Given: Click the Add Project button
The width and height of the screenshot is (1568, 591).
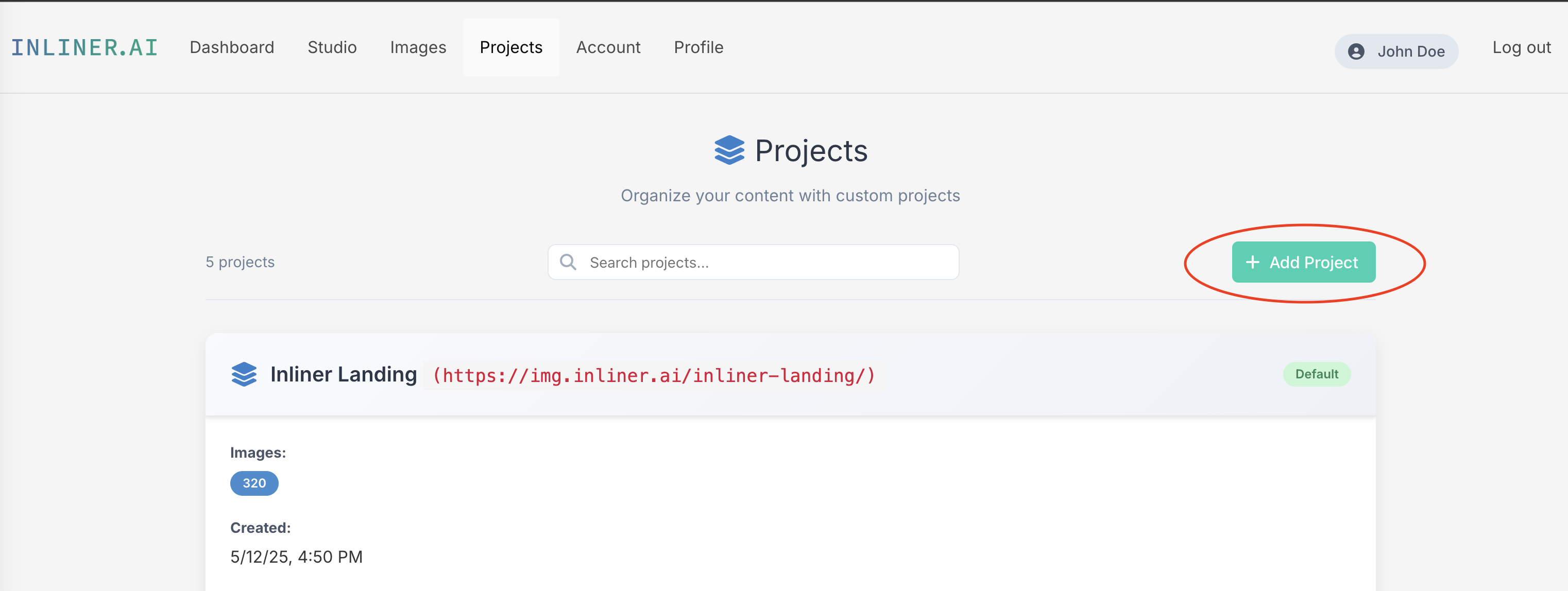Looking at the screenshot, I should click(1303, 262).
